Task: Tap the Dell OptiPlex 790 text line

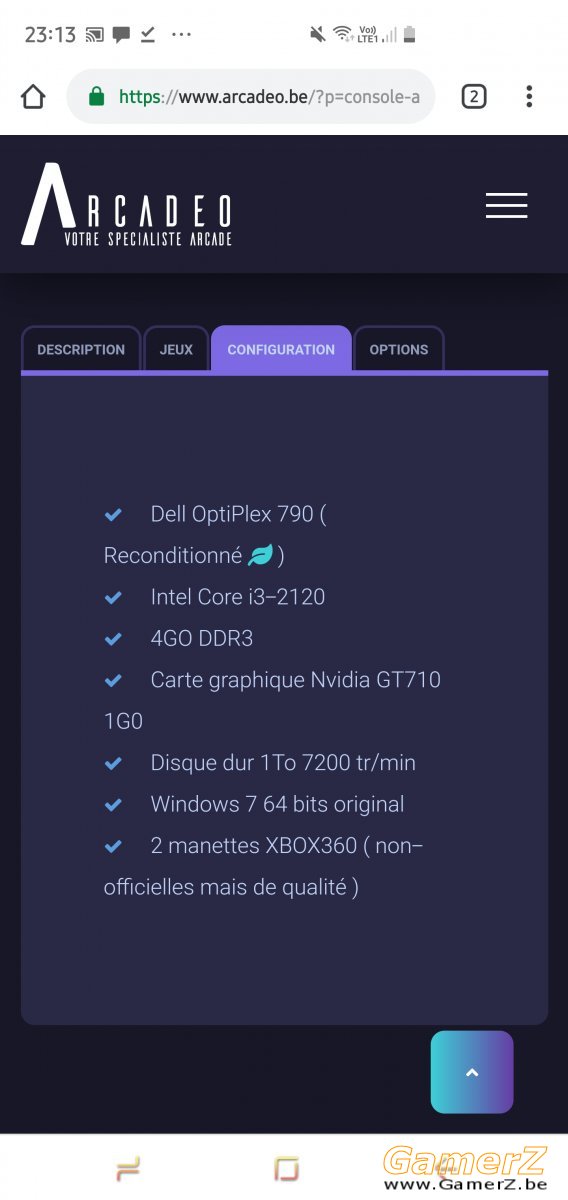Action: (x=238, y=514)
